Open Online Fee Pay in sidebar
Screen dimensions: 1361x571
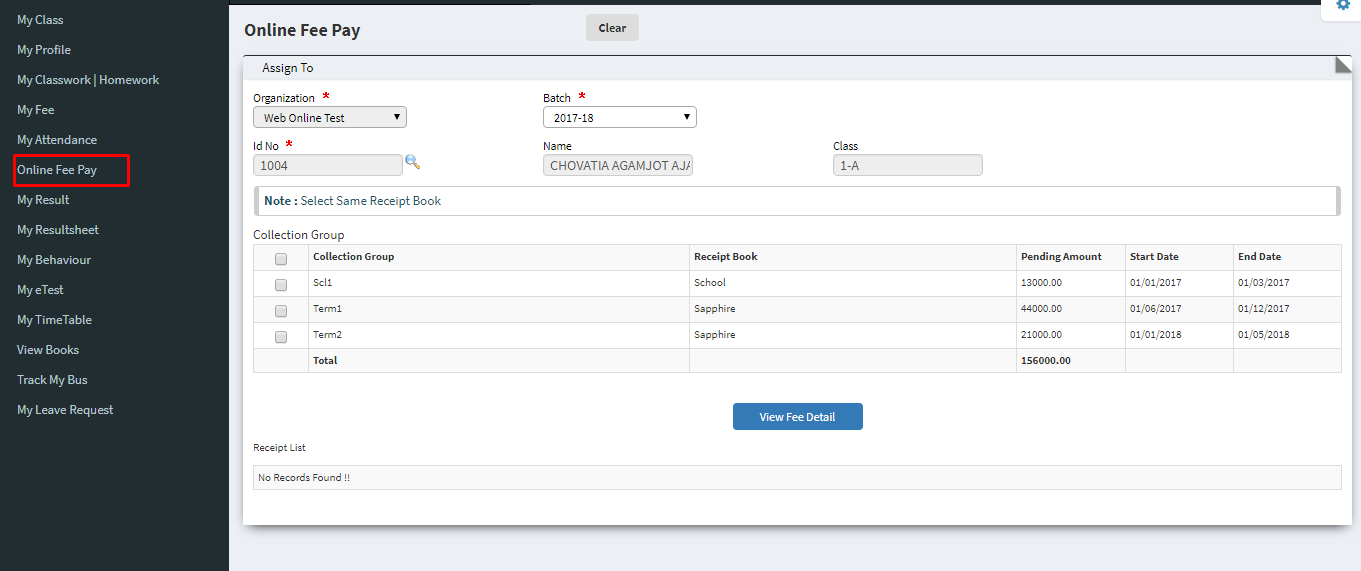tap(57, 170)
